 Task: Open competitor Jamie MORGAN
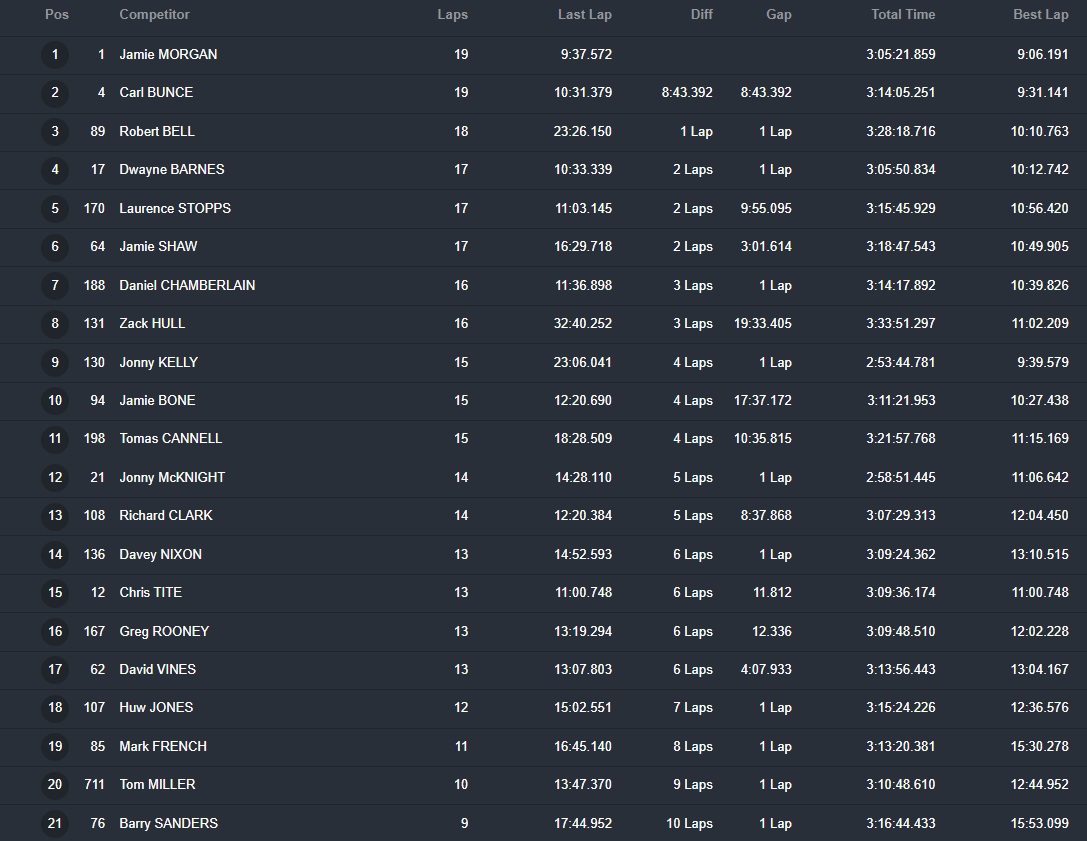168,55
